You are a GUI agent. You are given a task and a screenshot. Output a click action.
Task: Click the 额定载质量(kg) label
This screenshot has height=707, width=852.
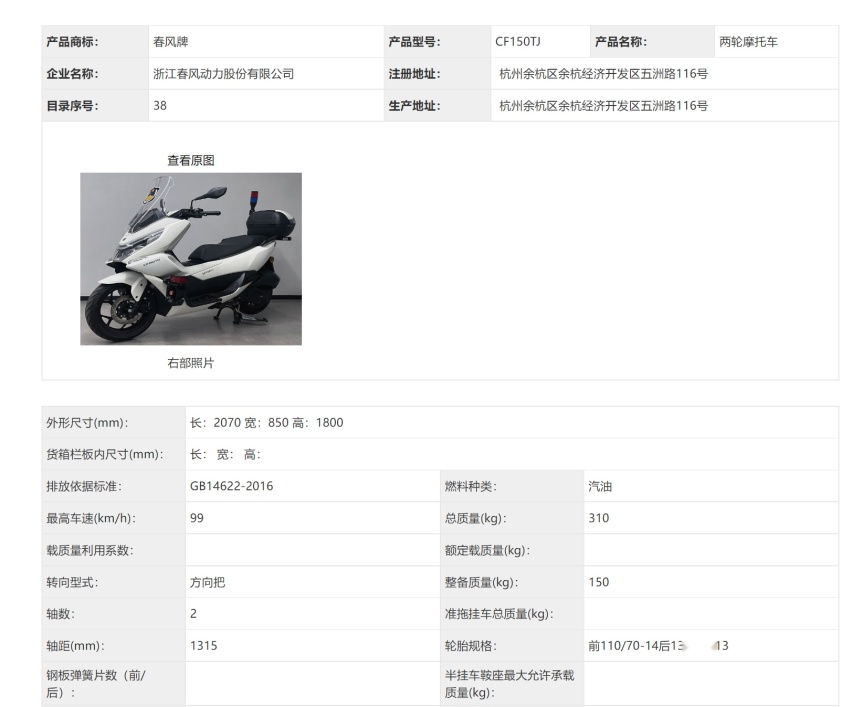[487, 550]
